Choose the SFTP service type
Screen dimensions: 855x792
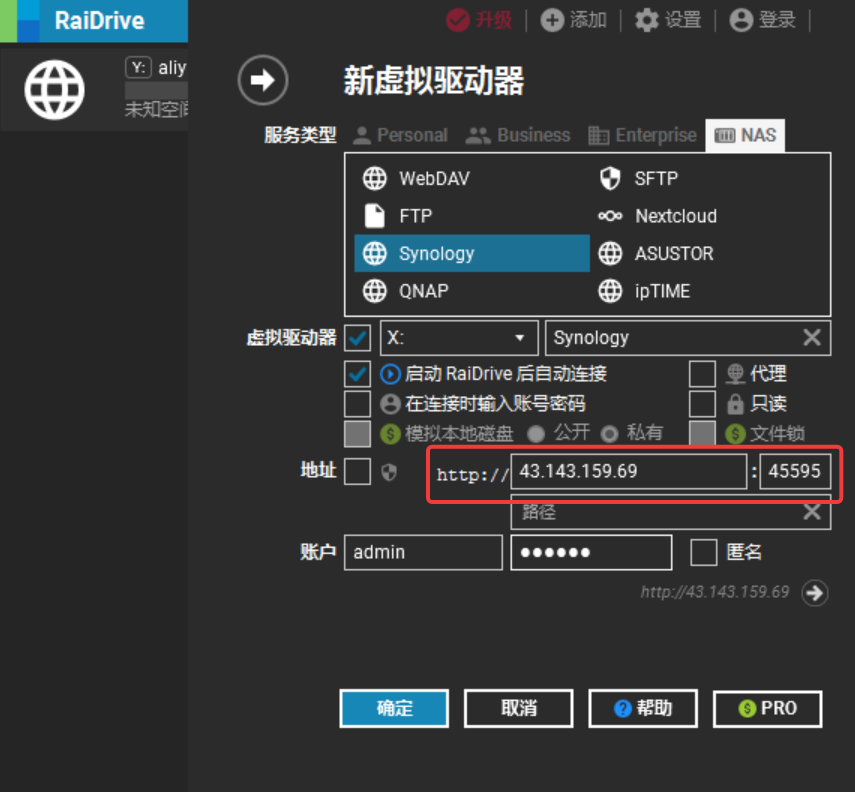[709, 178]
